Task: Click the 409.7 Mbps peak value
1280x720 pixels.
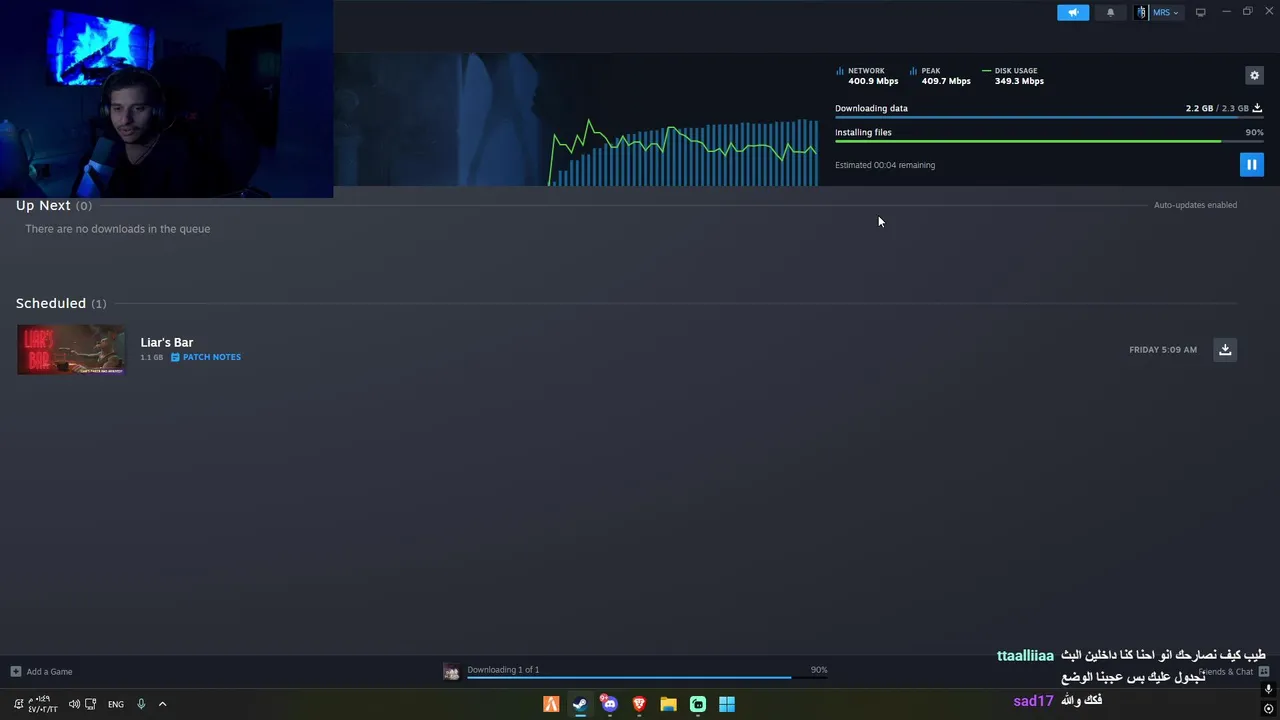Action: pos(946,81)
